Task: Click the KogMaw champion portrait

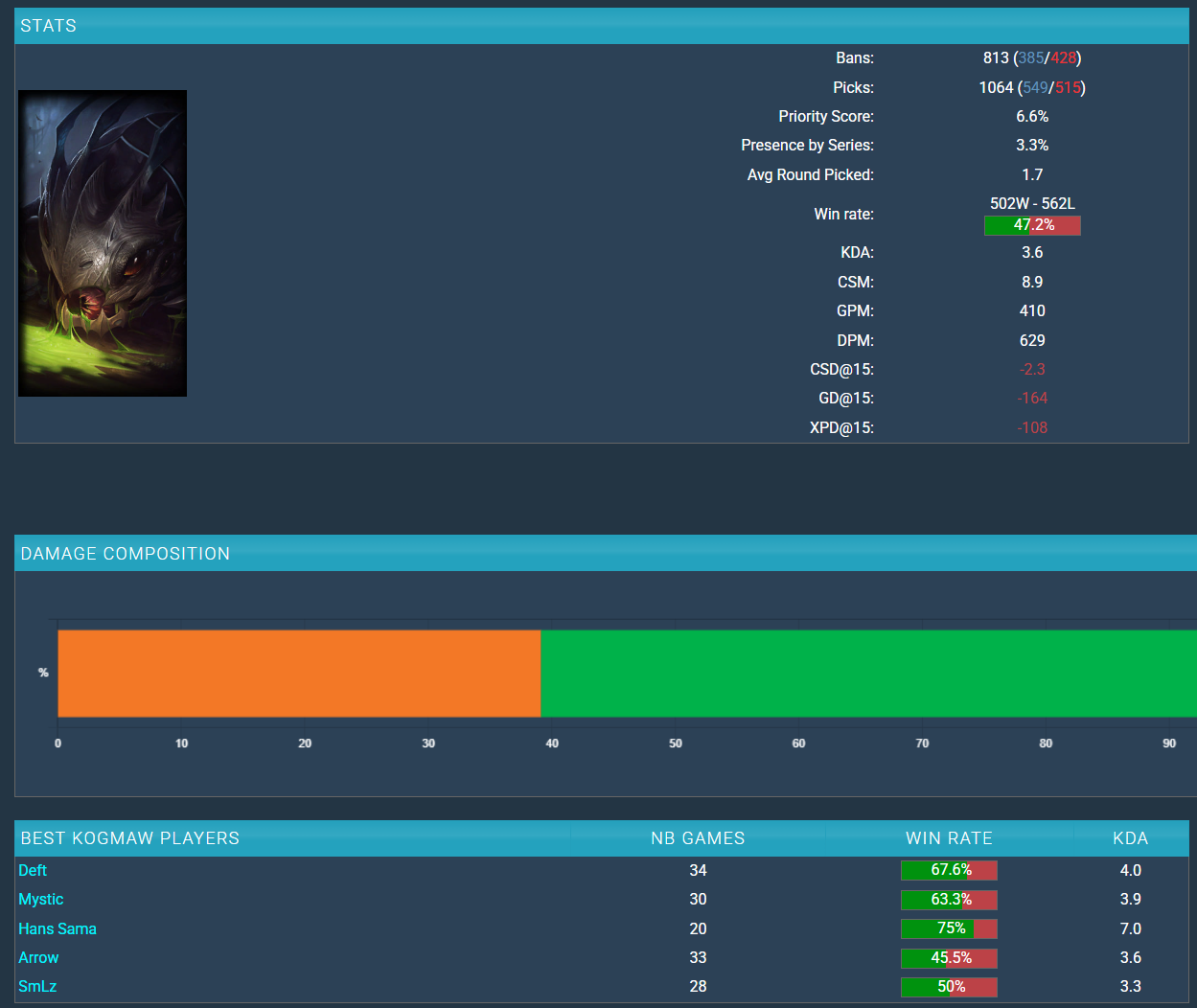Action: [103, 243]
